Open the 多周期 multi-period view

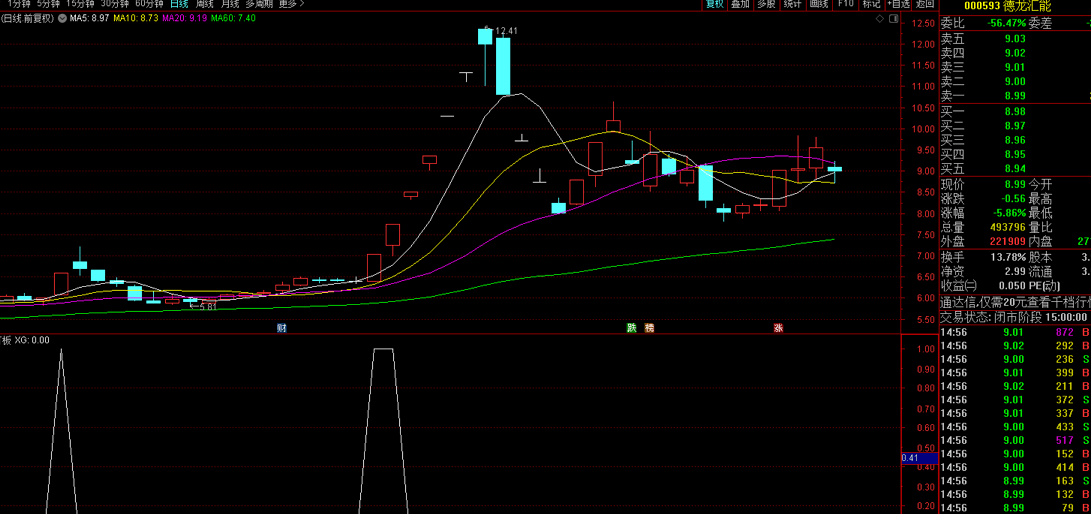coord(259,3)
